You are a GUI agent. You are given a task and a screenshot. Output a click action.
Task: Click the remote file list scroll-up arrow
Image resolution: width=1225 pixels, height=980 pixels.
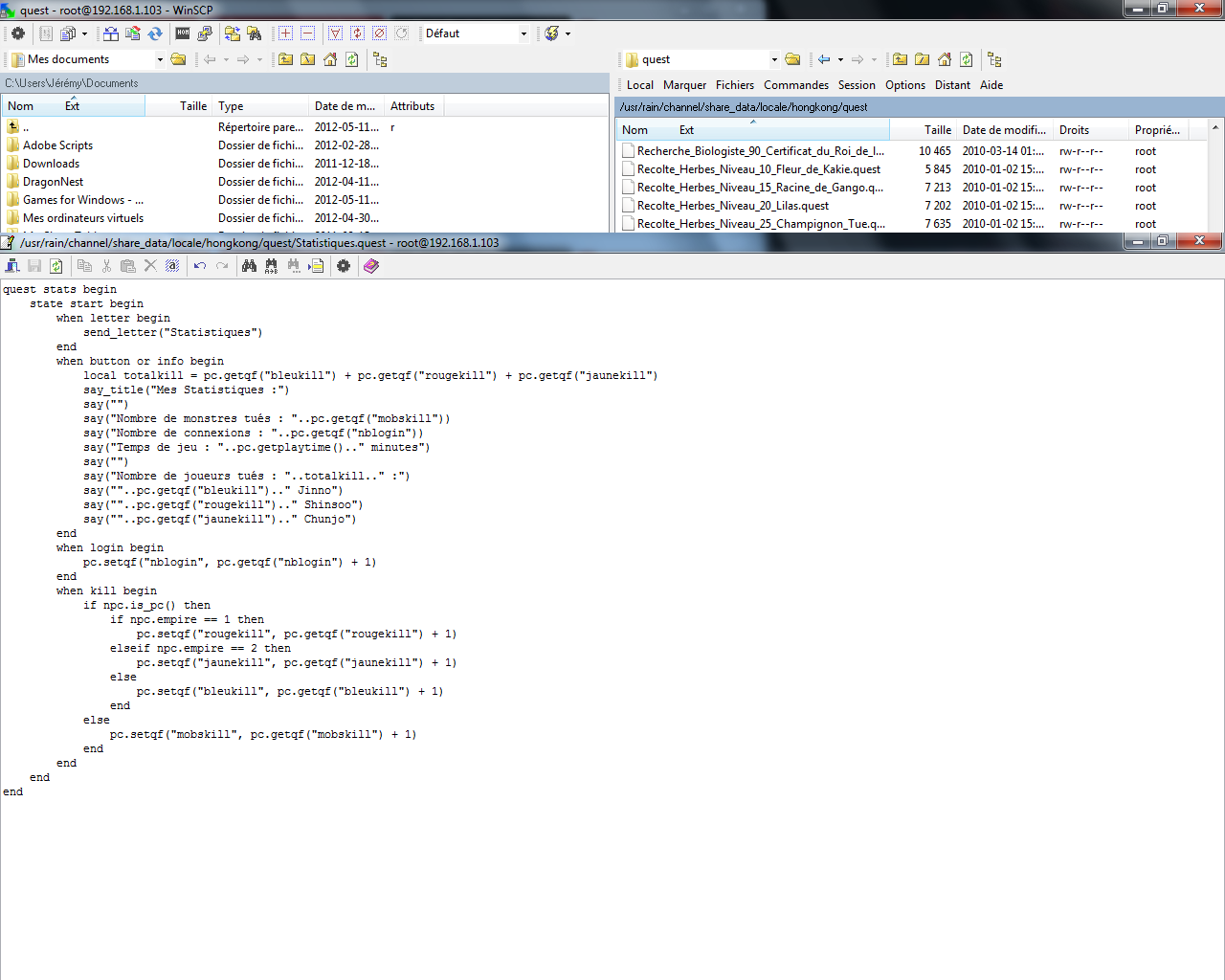click(x=1215, y=127)
